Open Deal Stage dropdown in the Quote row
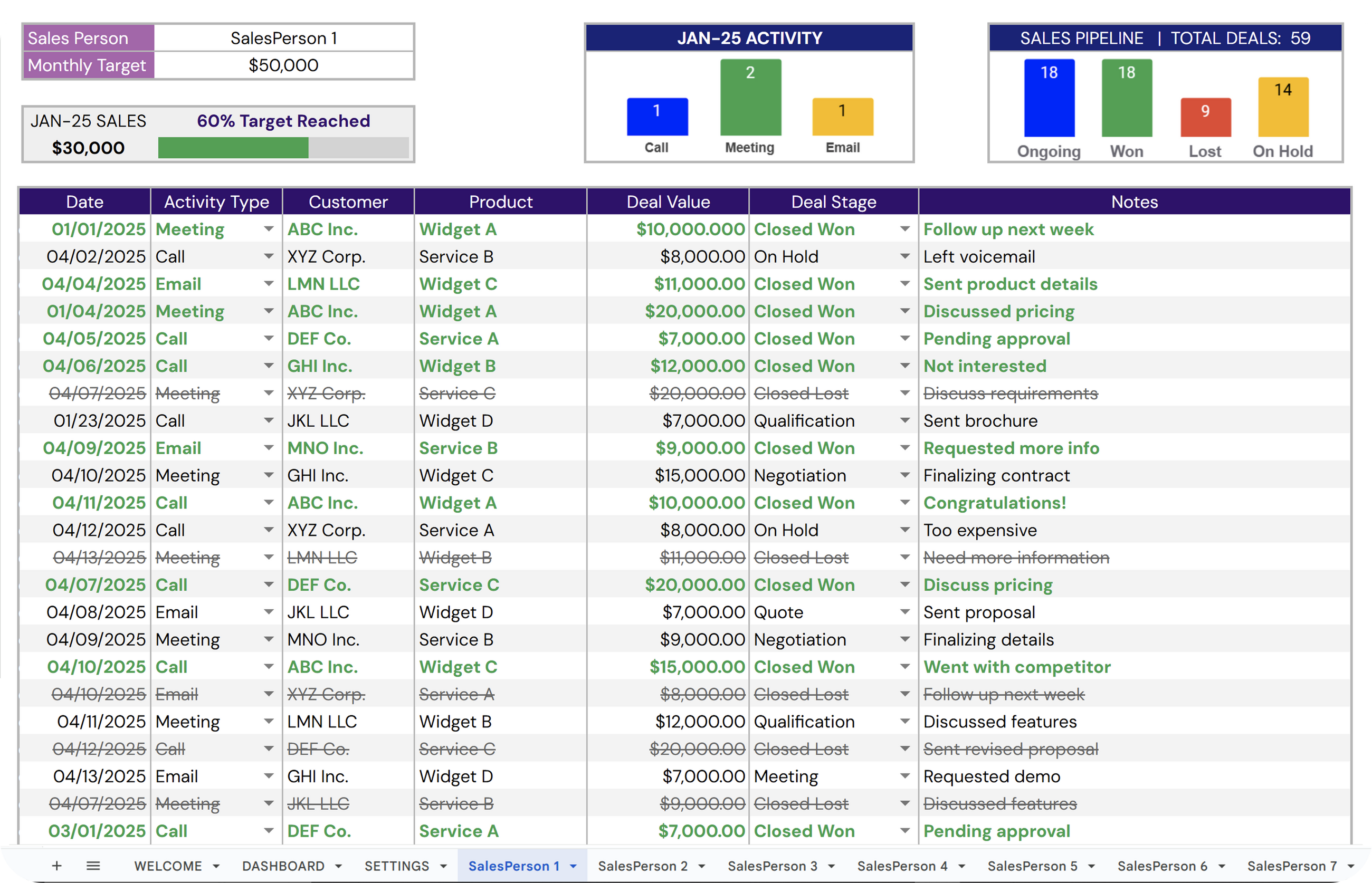 (x=904, y=612)
